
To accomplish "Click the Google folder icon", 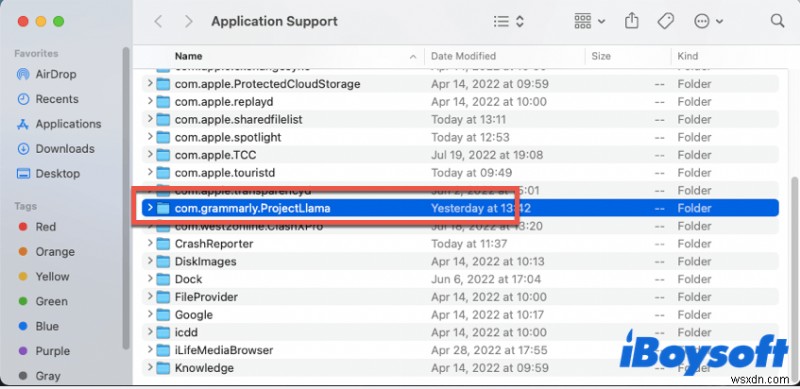I will 163,314.
